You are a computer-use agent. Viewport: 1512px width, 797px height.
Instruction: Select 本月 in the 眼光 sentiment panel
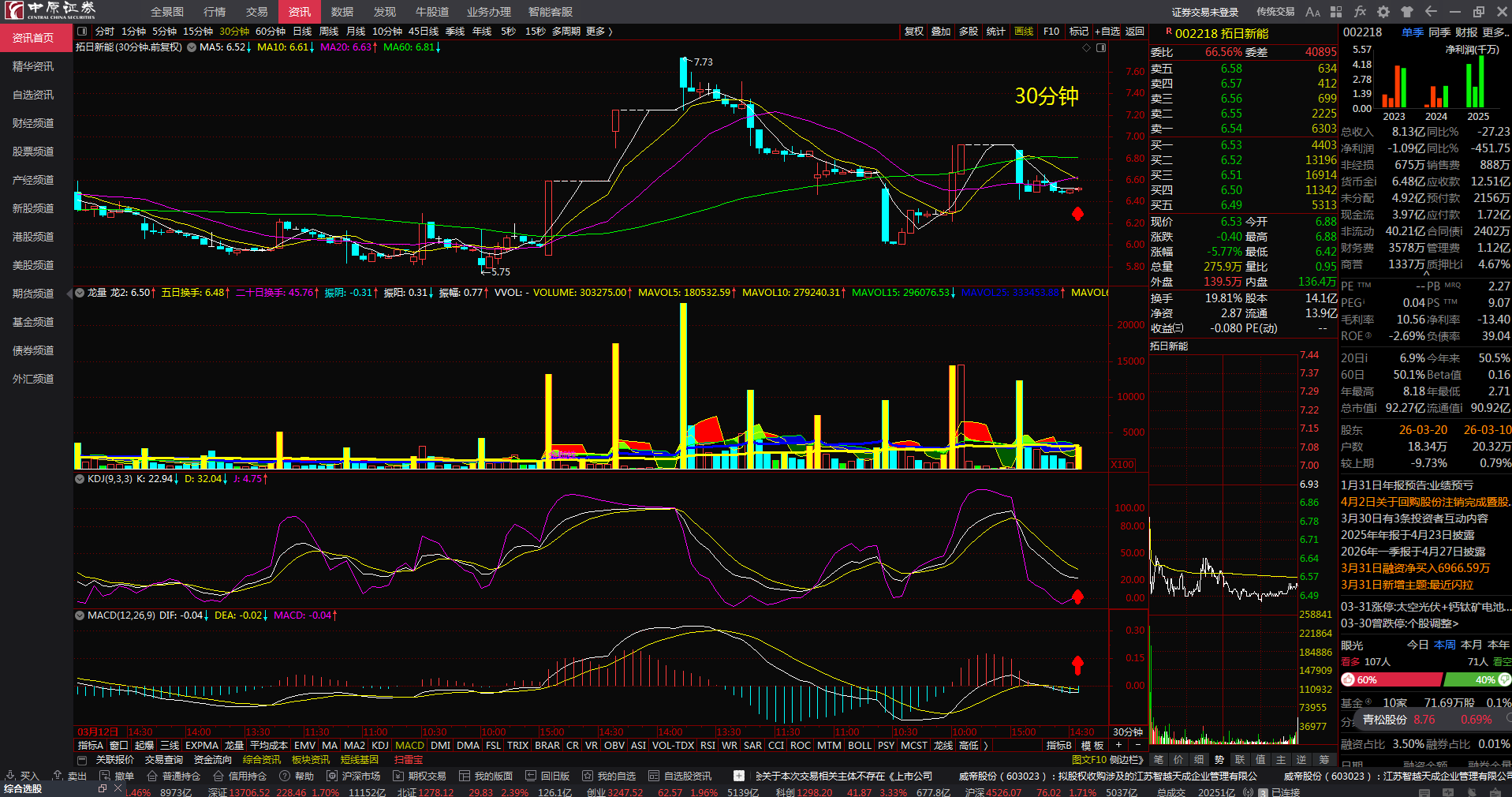pos(1472,645)
